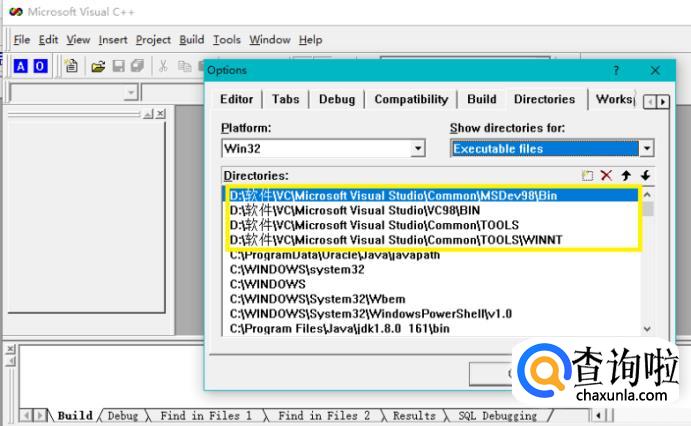This screenshot has width=691, height=426.
Task: Click the Save disk icon
Action: pos(119,67)
